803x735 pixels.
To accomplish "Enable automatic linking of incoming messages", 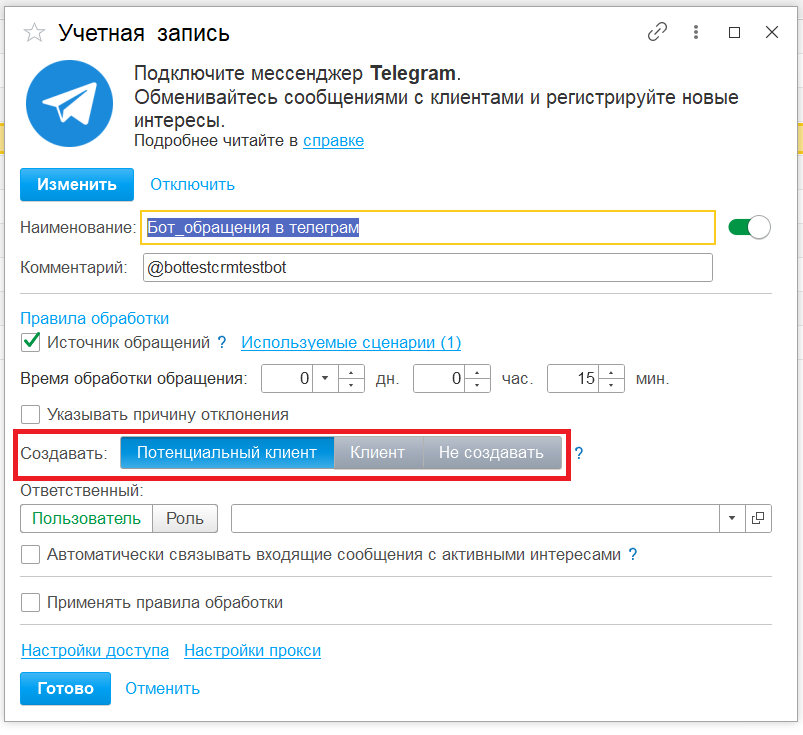I will (31, 554).
